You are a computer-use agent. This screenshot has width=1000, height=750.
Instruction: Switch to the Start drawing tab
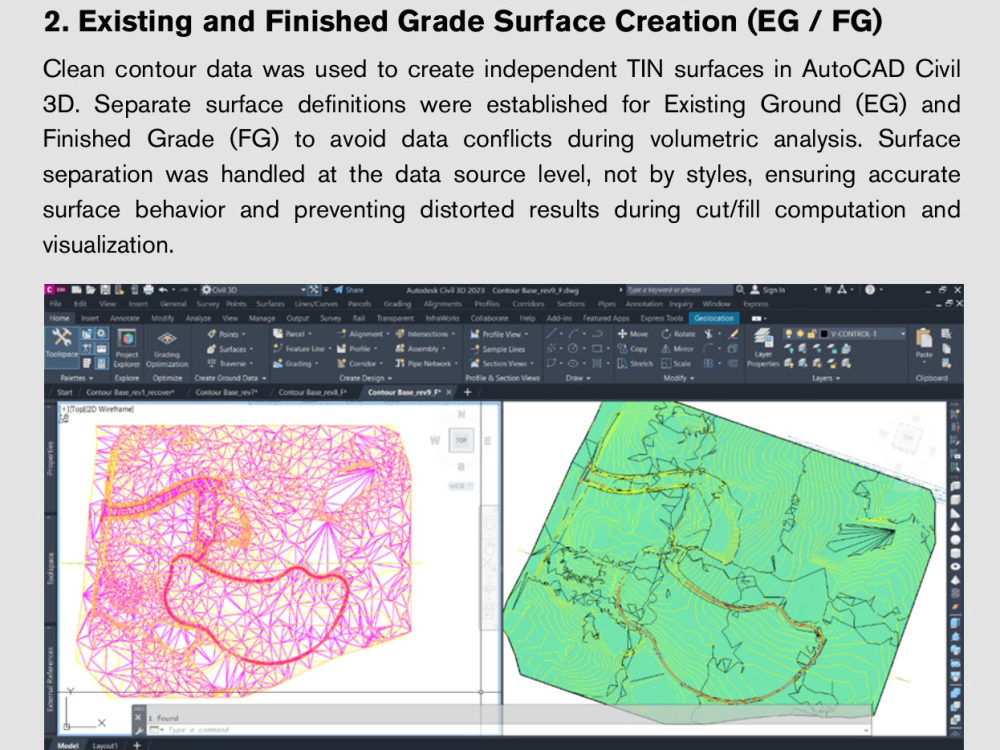point(64,392)
